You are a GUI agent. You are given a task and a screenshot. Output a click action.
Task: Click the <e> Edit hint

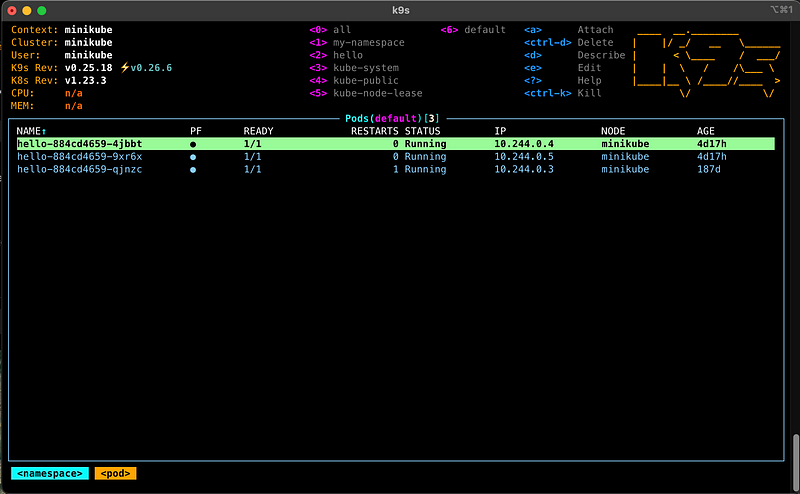[563, 68]
